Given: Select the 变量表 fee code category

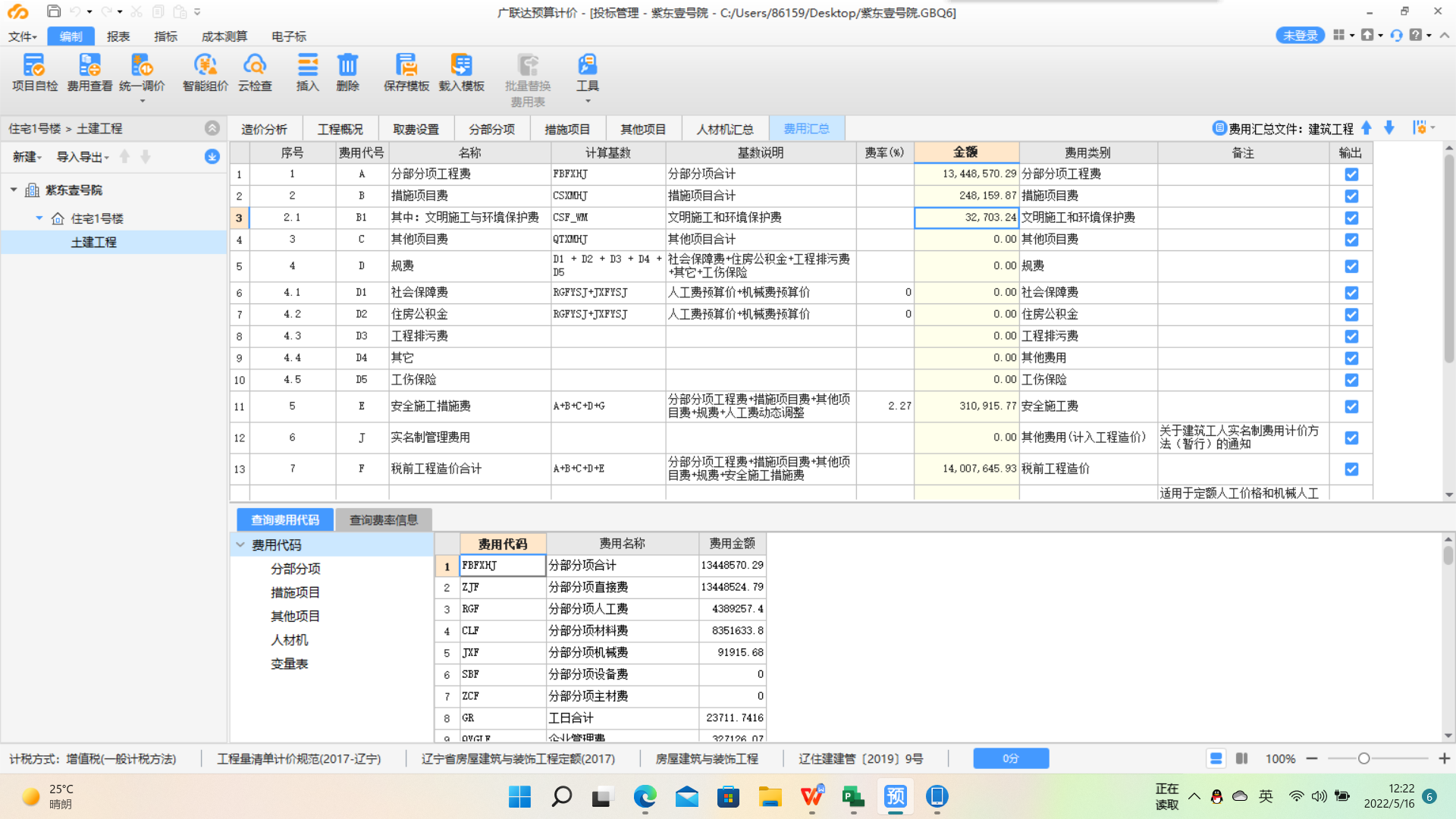Looking at the screenshot, I should coord(289,664).
